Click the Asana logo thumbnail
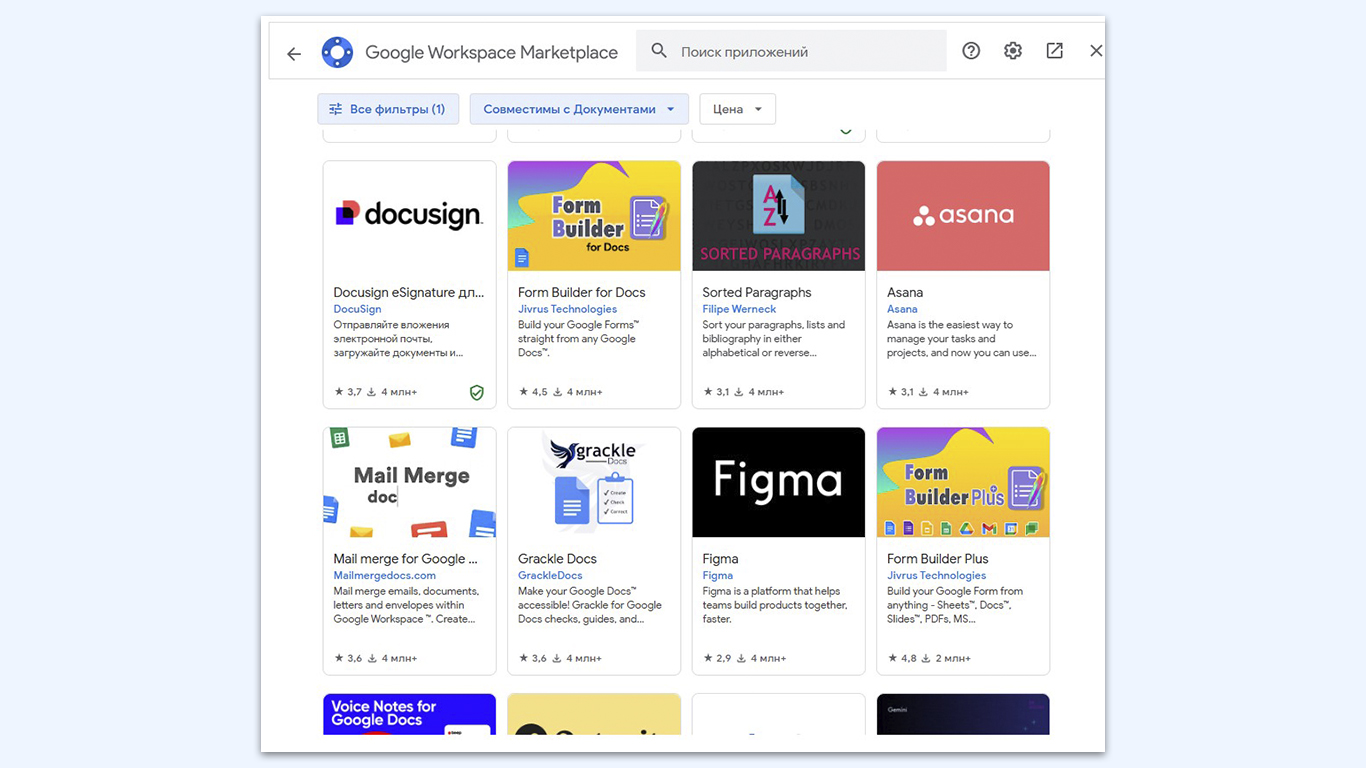This screenshot has height=768, width=1366. [x=963, y=216]
